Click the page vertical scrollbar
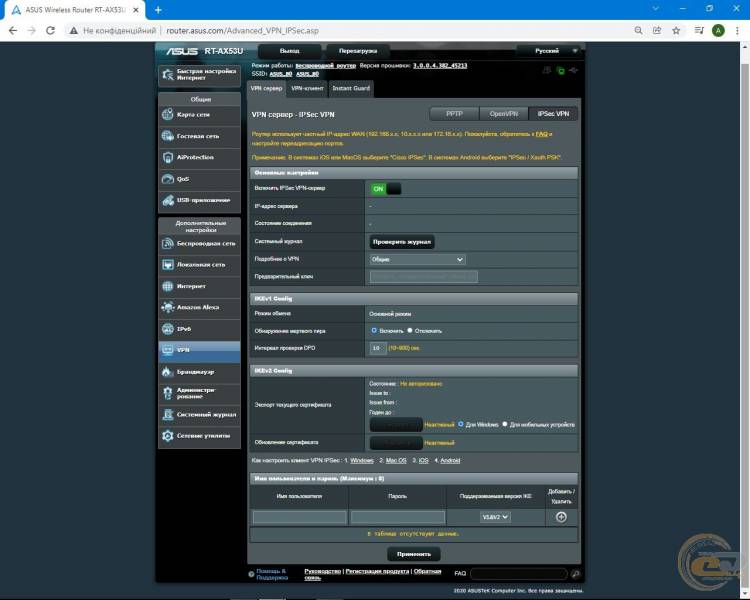The width and height of the screenshot is (750, 600). coord(745,321)
